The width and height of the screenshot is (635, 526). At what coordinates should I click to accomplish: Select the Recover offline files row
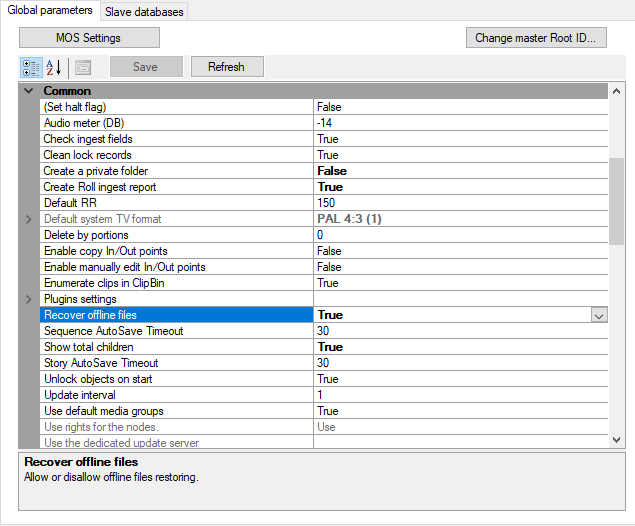tap(177, 315)
